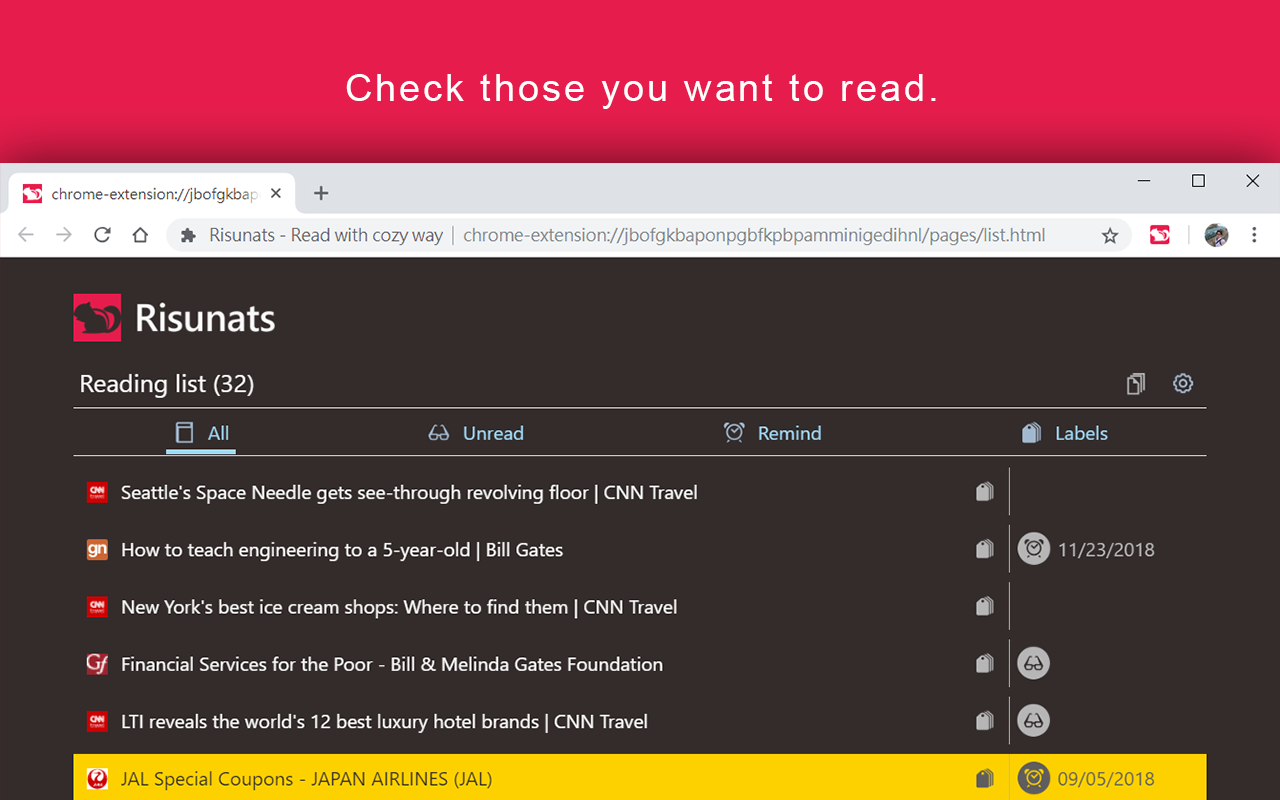The image size is (1280, 800).
Task: Click label icon on JAL Special Coupons row
Action: coord(985,778)
